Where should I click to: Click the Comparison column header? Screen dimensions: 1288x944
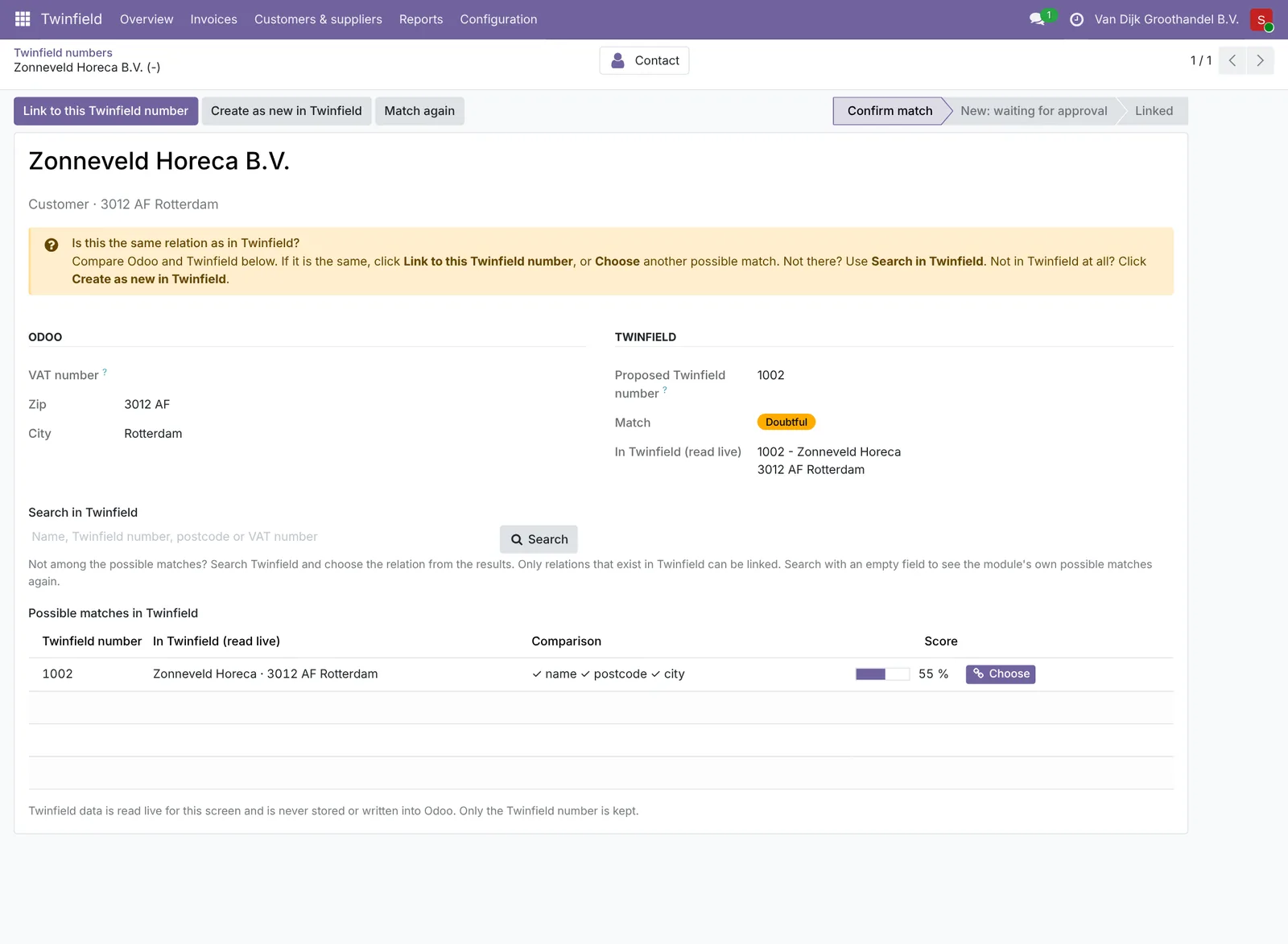[x=566, y=641]
